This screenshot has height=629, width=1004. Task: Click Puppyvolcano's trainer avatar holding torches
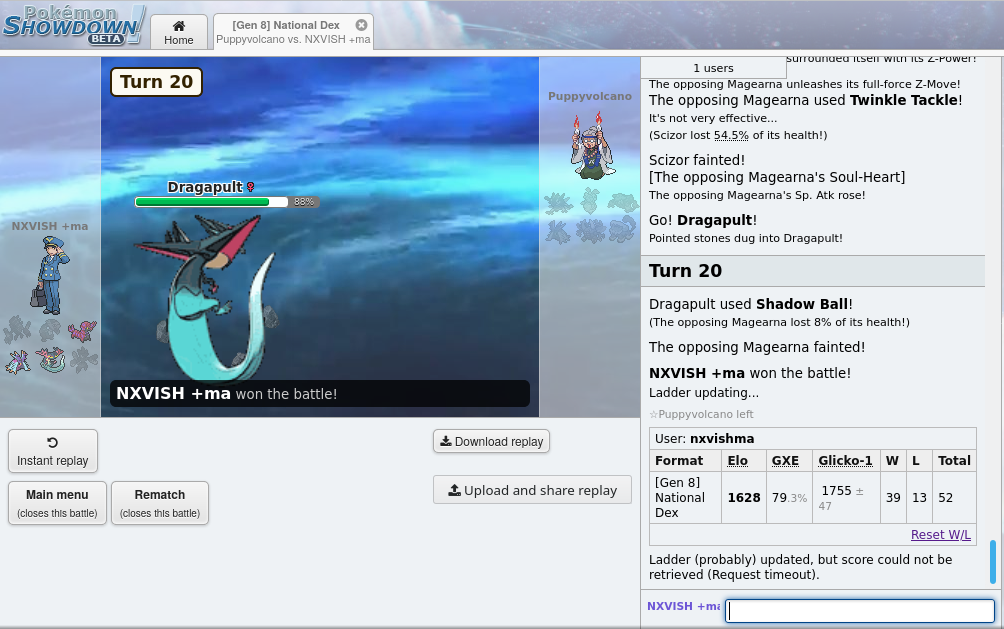click(589, 146)
